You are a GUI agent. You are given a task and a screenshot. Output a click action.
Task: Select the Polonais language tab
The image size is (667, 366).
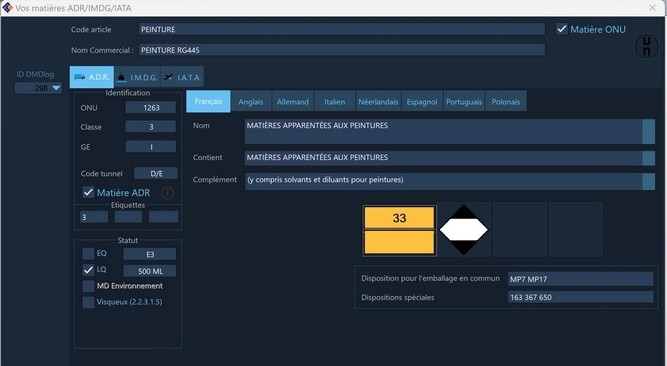point(506,101)
